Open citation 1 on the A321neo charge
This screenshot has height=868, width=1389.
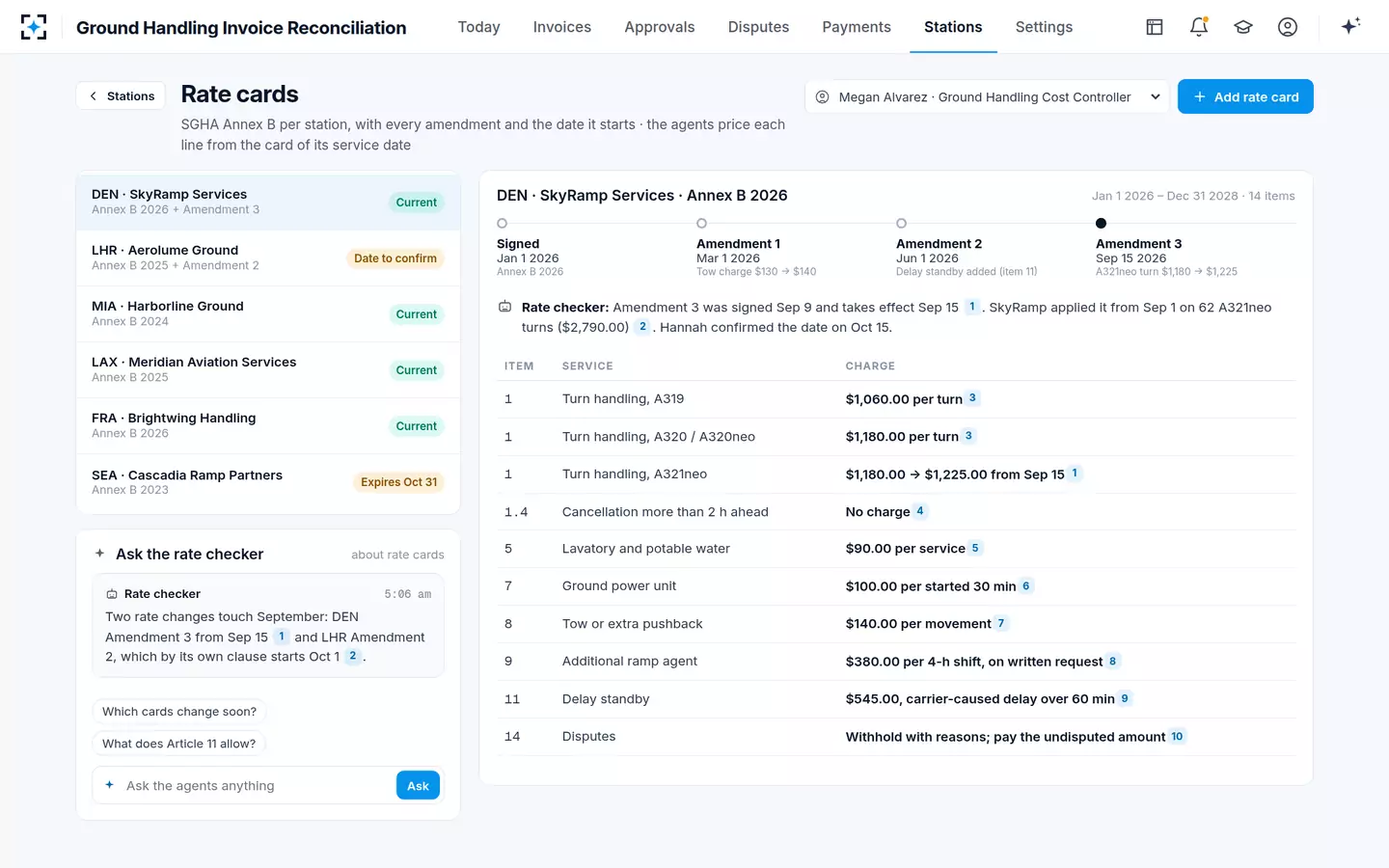coord(1075,474)
